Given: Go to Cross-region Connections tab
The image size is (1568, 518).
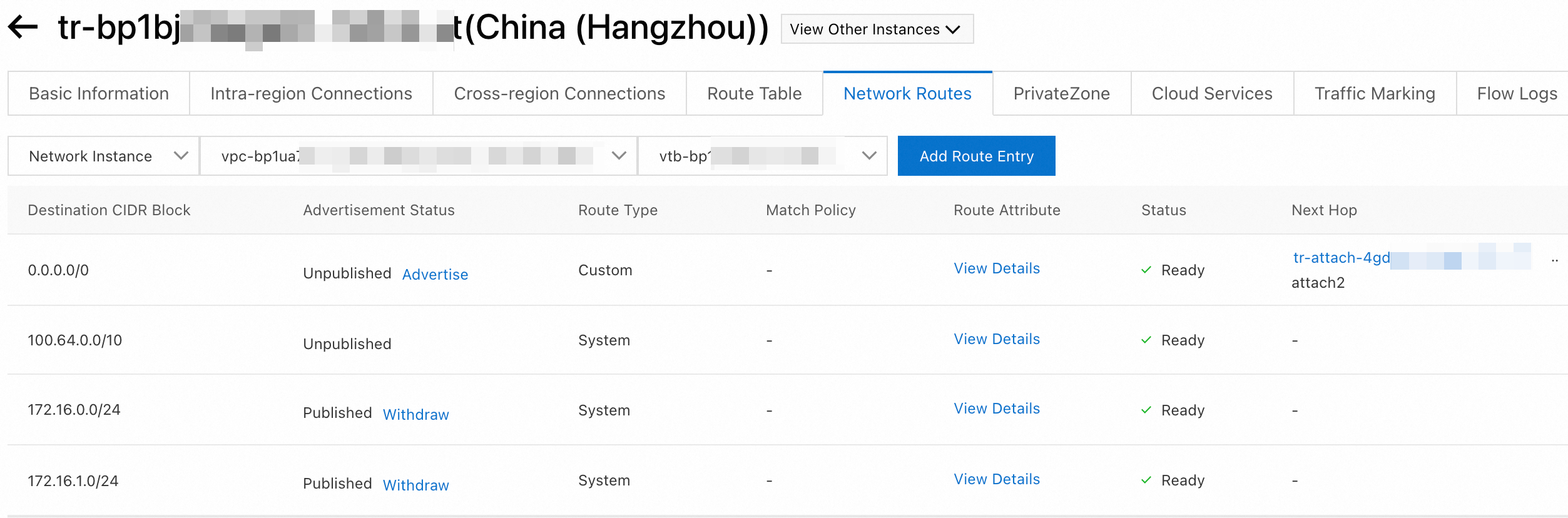Looking at the screenshot, I should [559, 94].
